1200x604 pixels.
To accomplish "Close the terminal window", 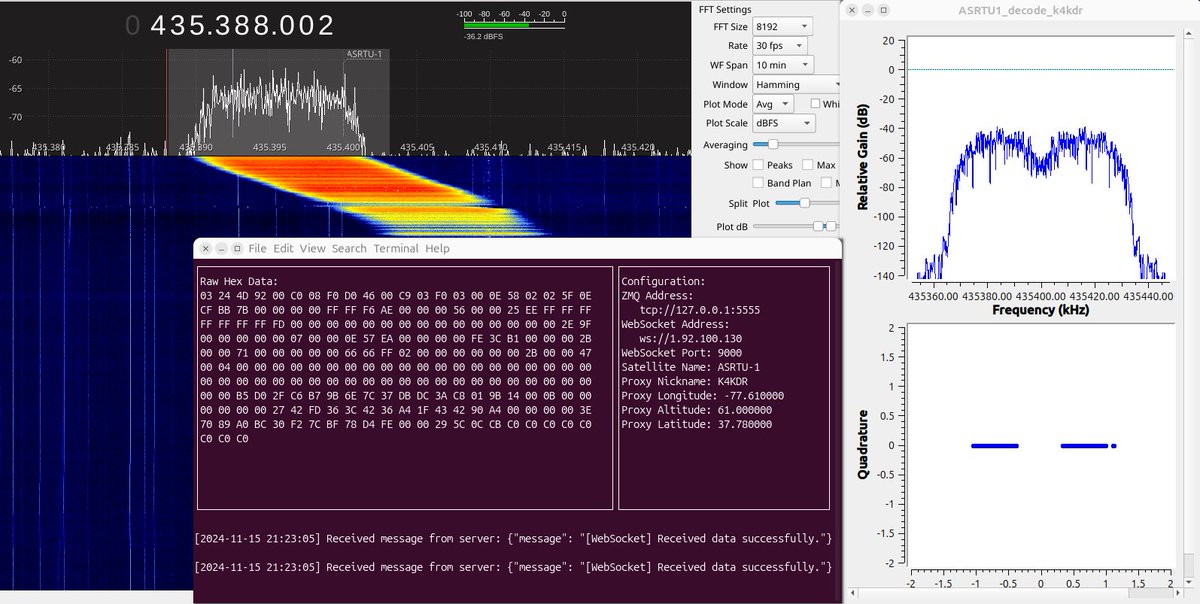I will tap(204, 248).
